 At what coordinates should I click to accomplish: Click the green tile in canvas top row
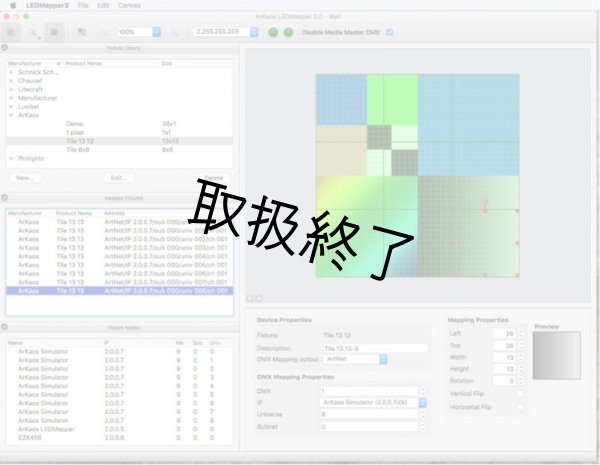point(392,100)
